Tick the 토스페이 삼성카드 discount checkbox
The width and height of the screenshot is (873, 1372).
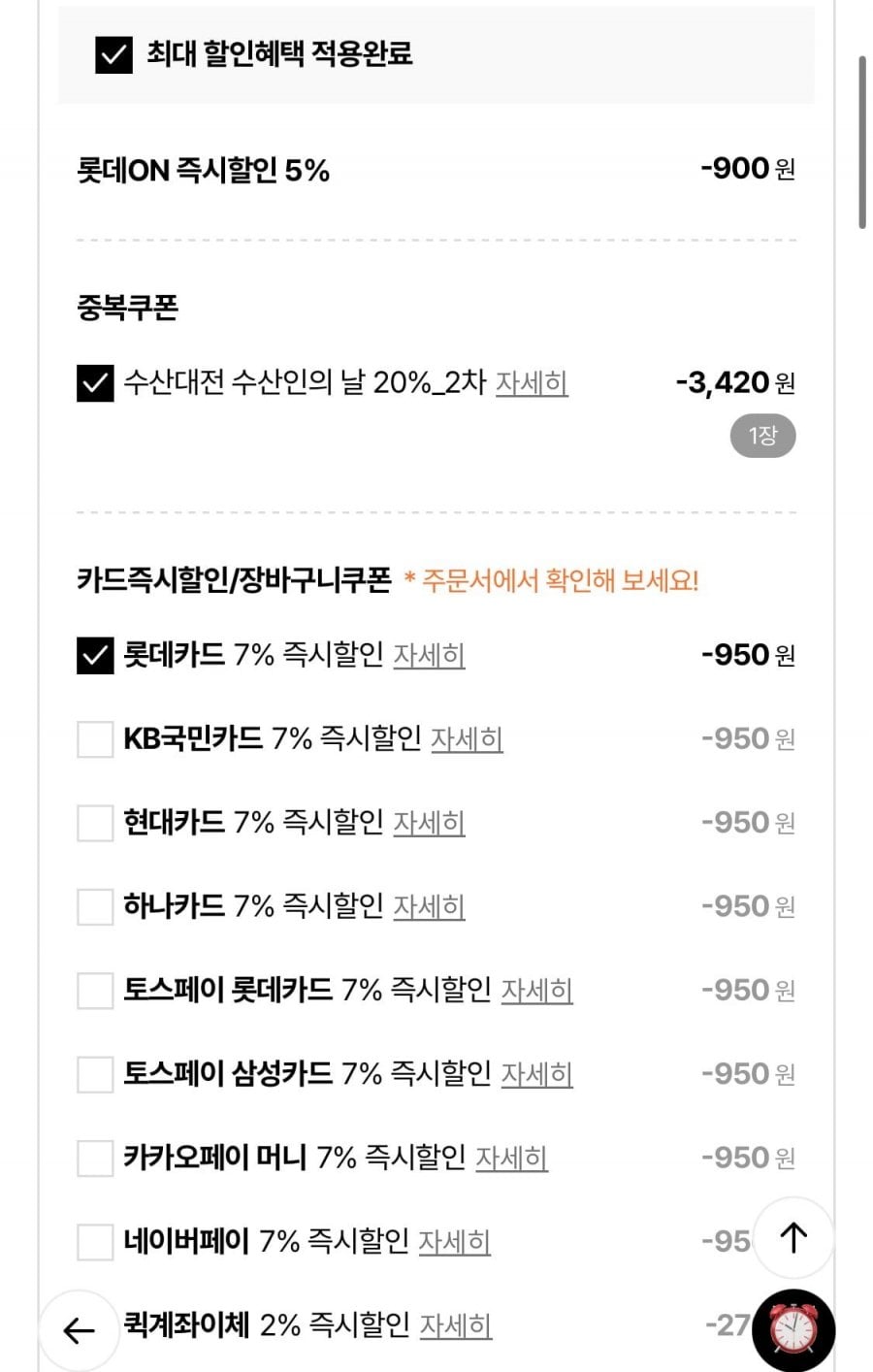click(x=95, y=1074)
